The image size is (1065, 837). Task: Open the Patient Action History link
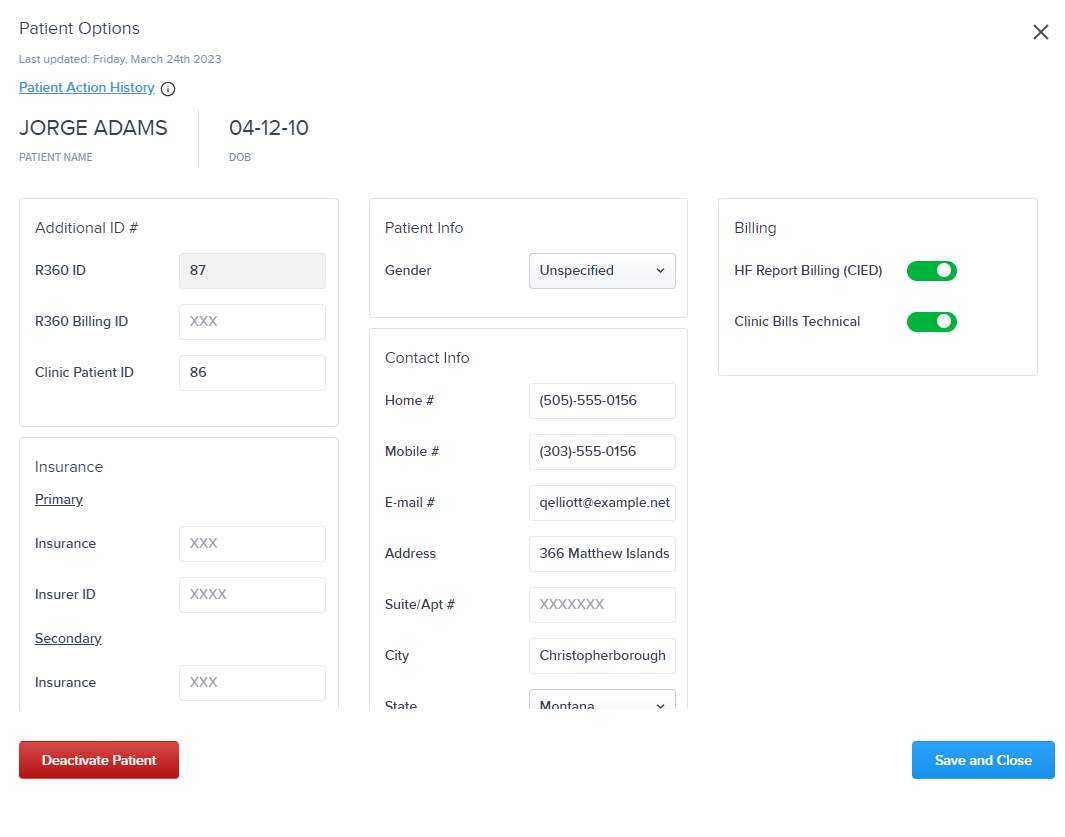tap(86, 87)
